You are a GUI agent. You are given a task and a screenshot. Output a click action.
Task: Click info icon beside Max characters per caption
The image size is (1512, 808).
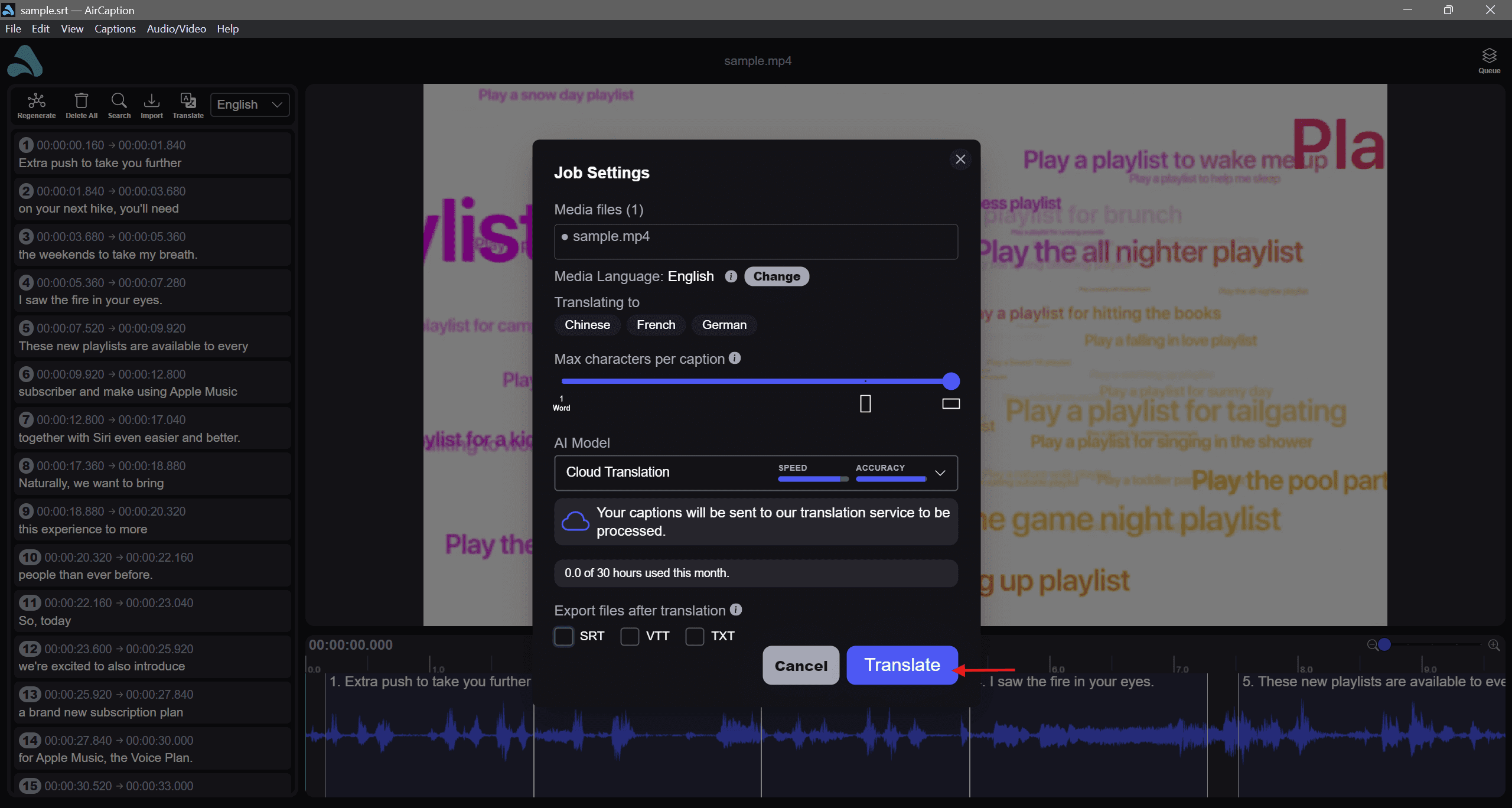(735, 358)
